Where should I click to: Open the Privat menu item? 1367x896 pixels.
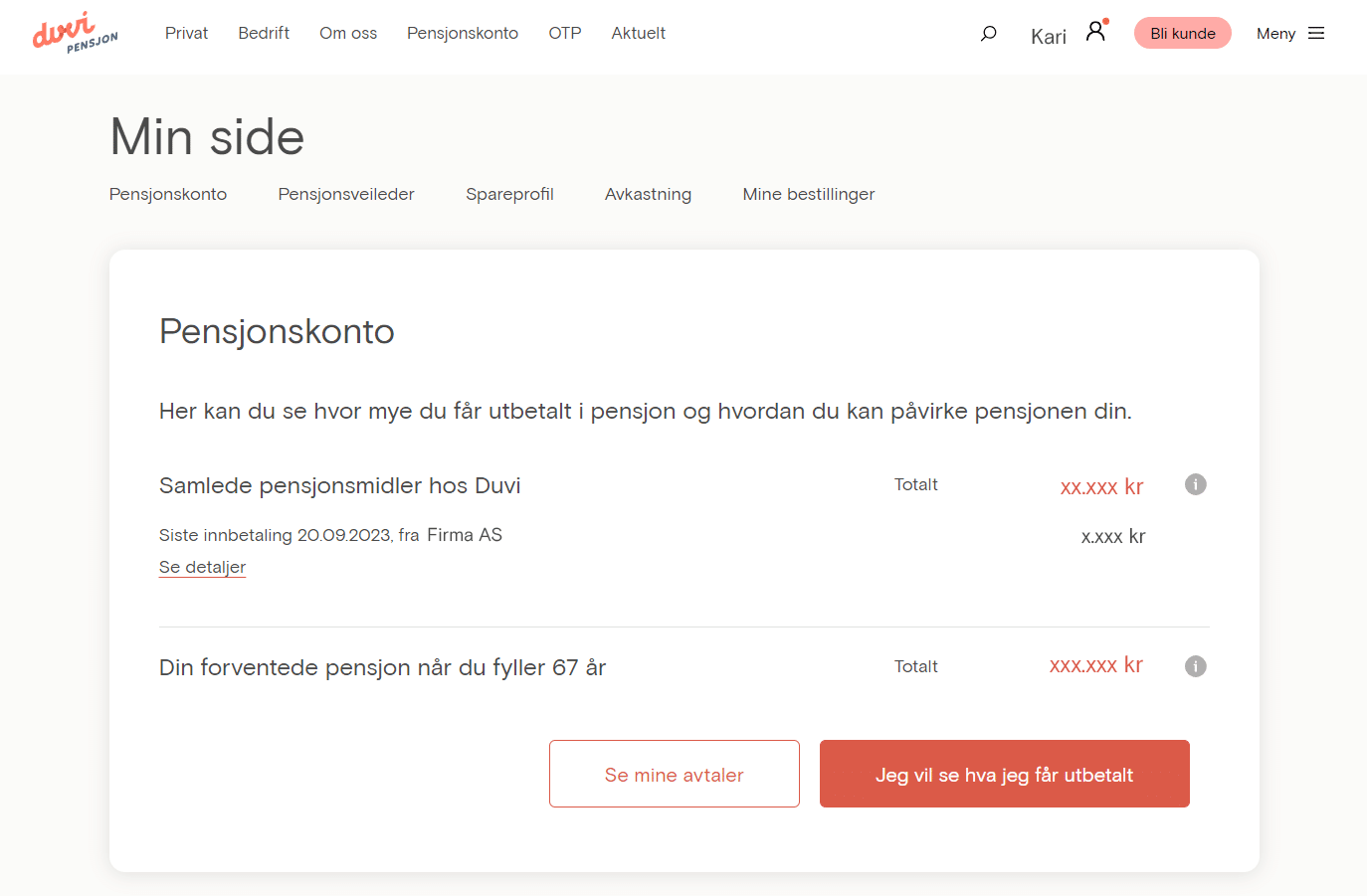186,33
